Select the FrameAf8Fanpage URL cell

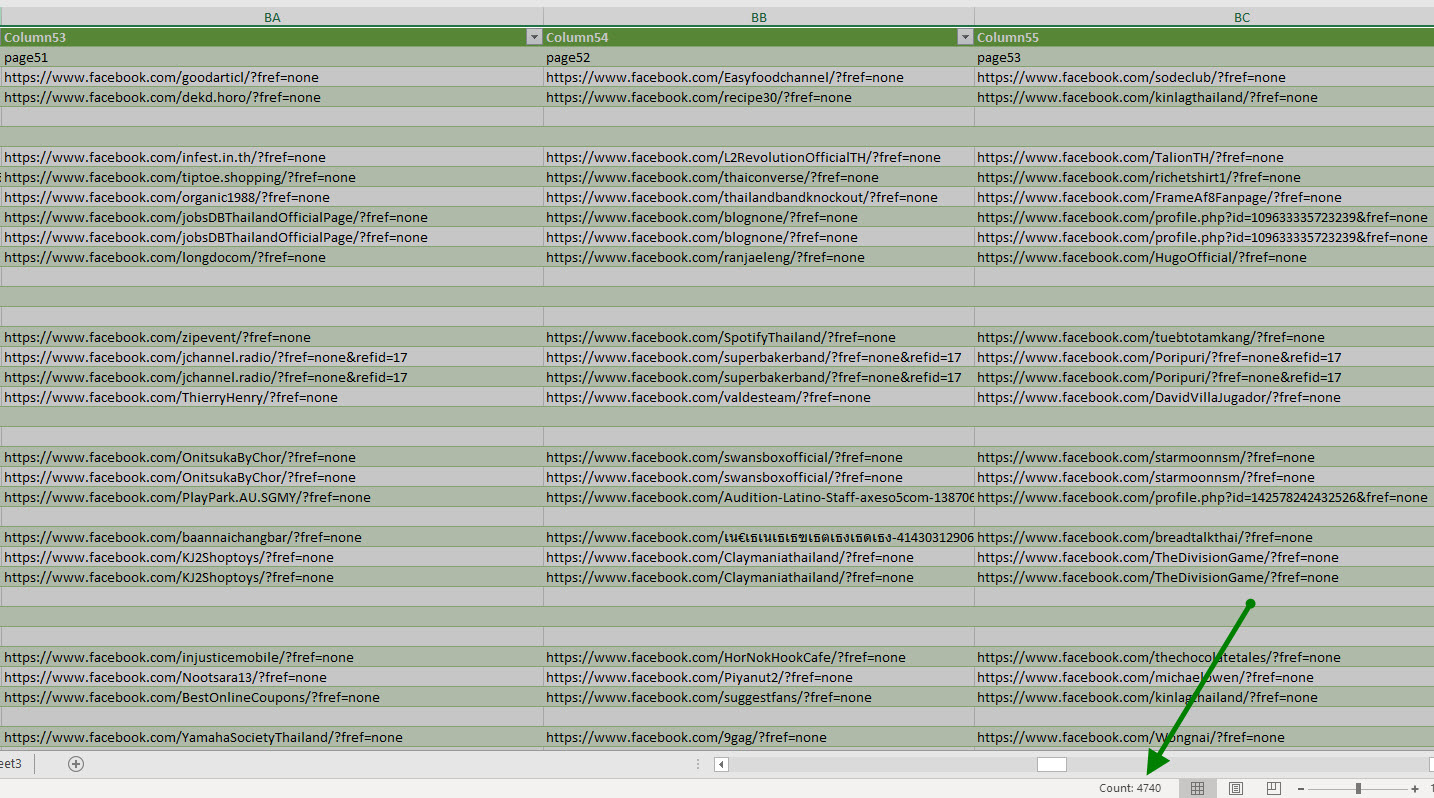pos(1204,197)
